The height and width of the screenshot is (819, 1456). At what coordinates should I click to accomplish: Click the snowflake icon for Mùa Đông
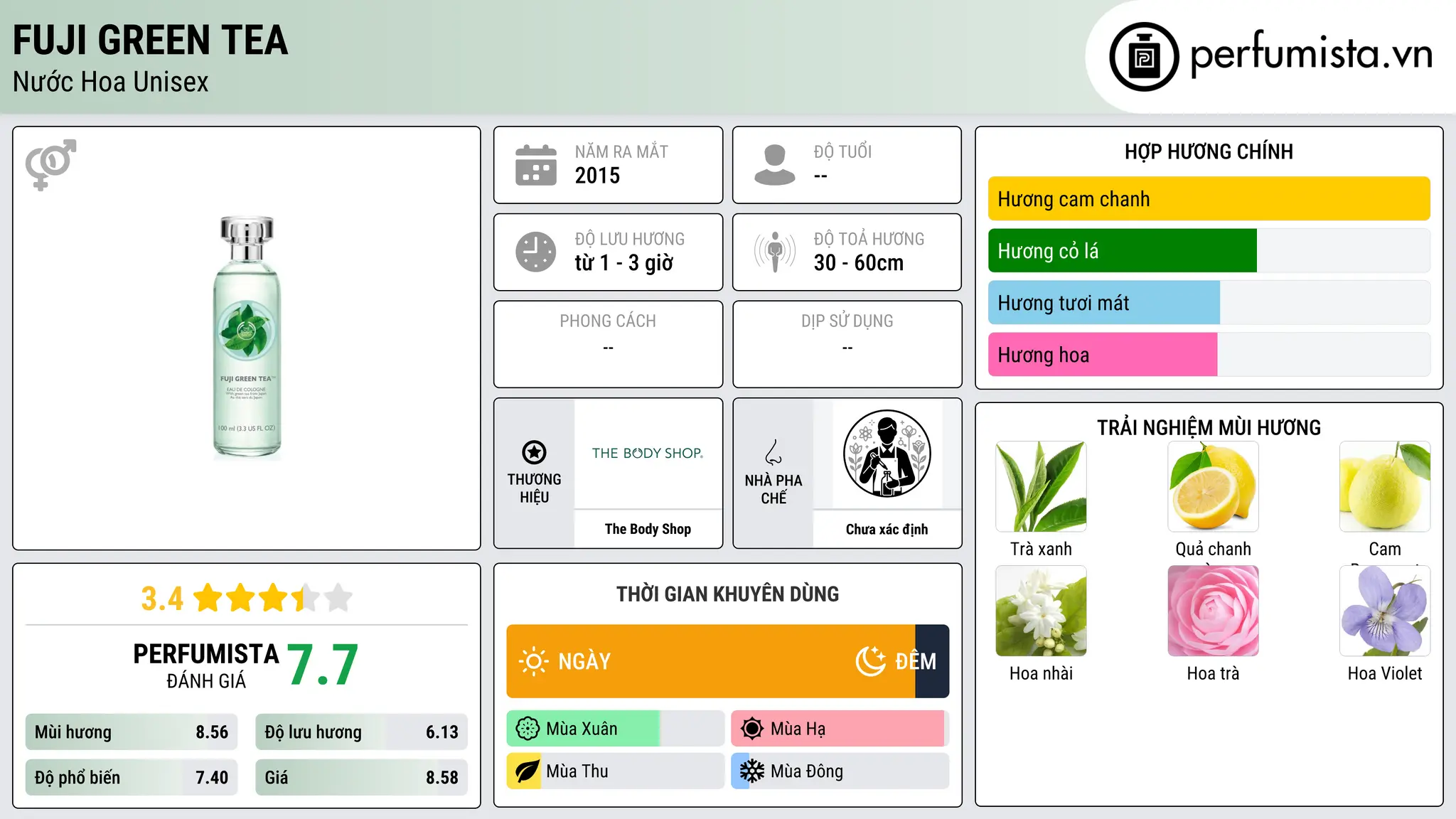click(752, 771)
